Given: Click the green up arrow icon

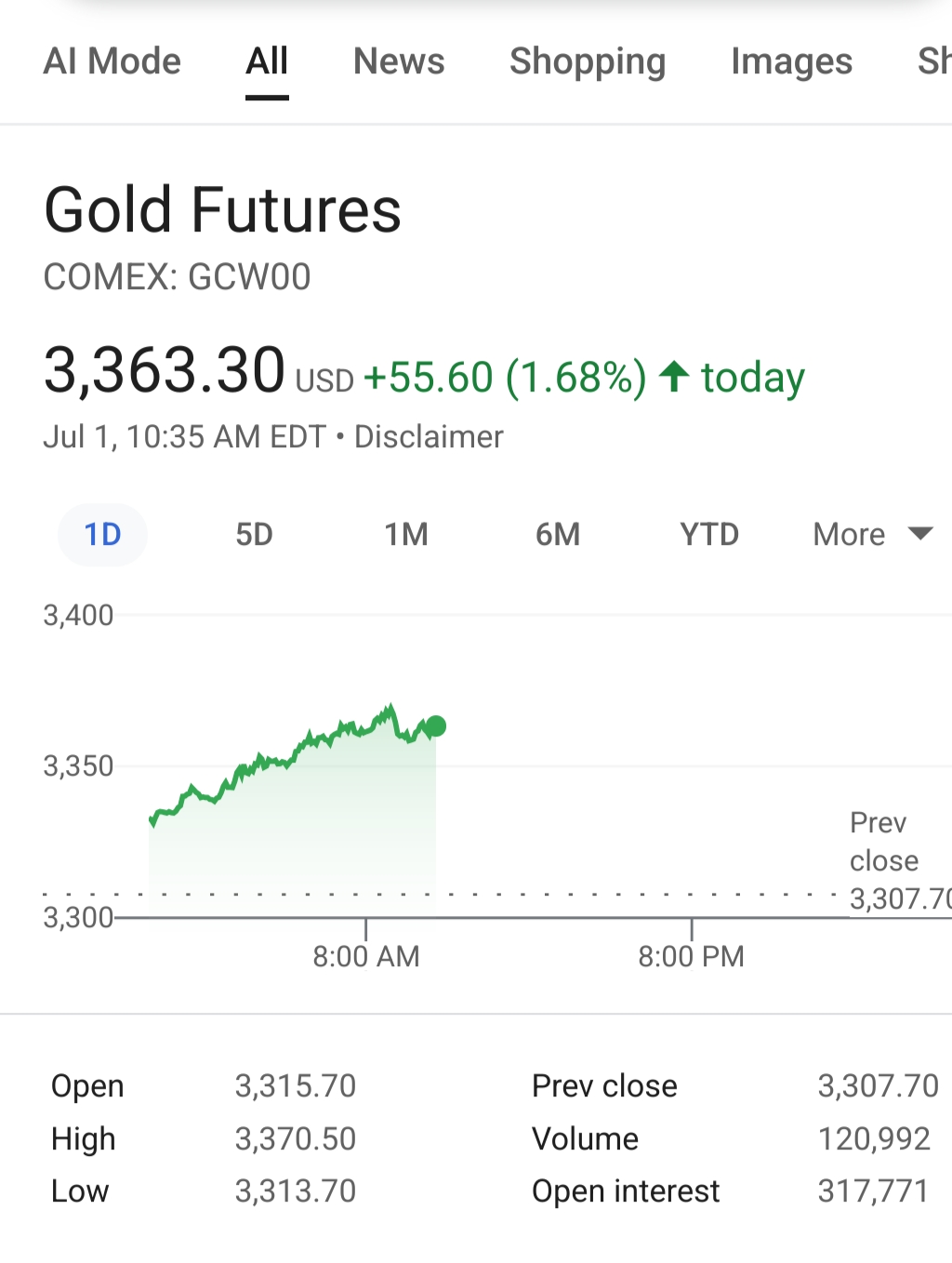Looking at the screenshot, I should 674,377.
